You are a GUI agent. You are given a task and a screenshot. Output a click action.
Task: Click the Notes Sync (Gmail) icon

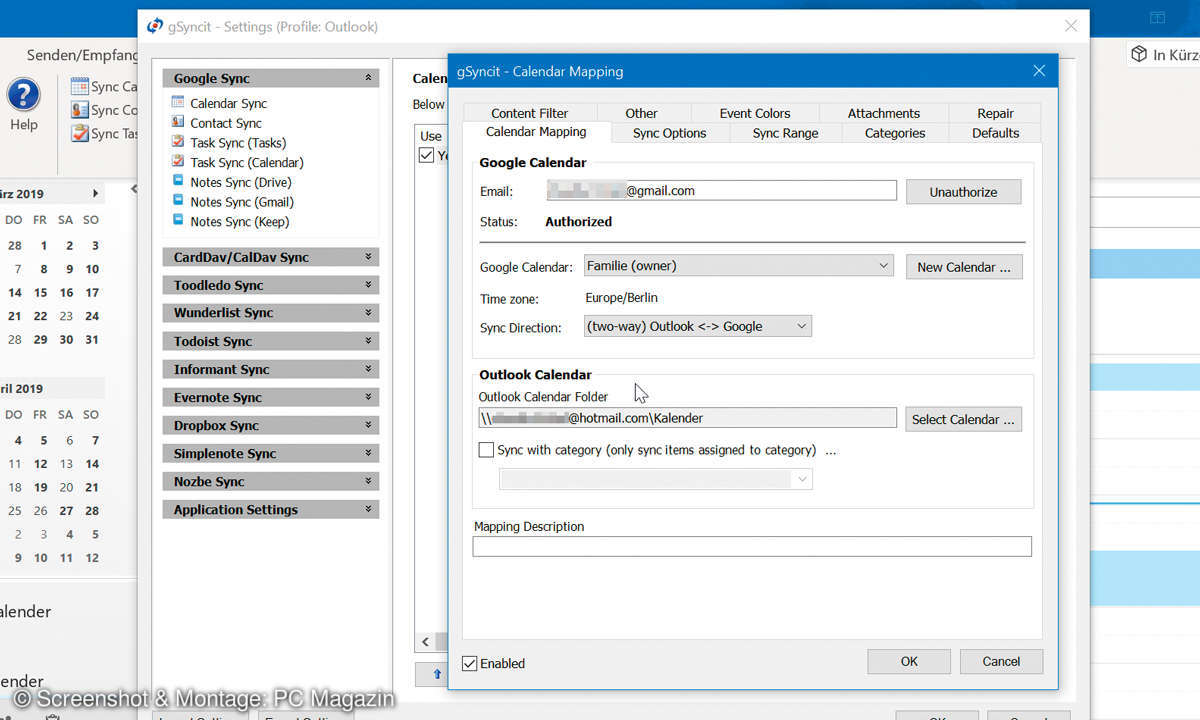coord(178,201)
